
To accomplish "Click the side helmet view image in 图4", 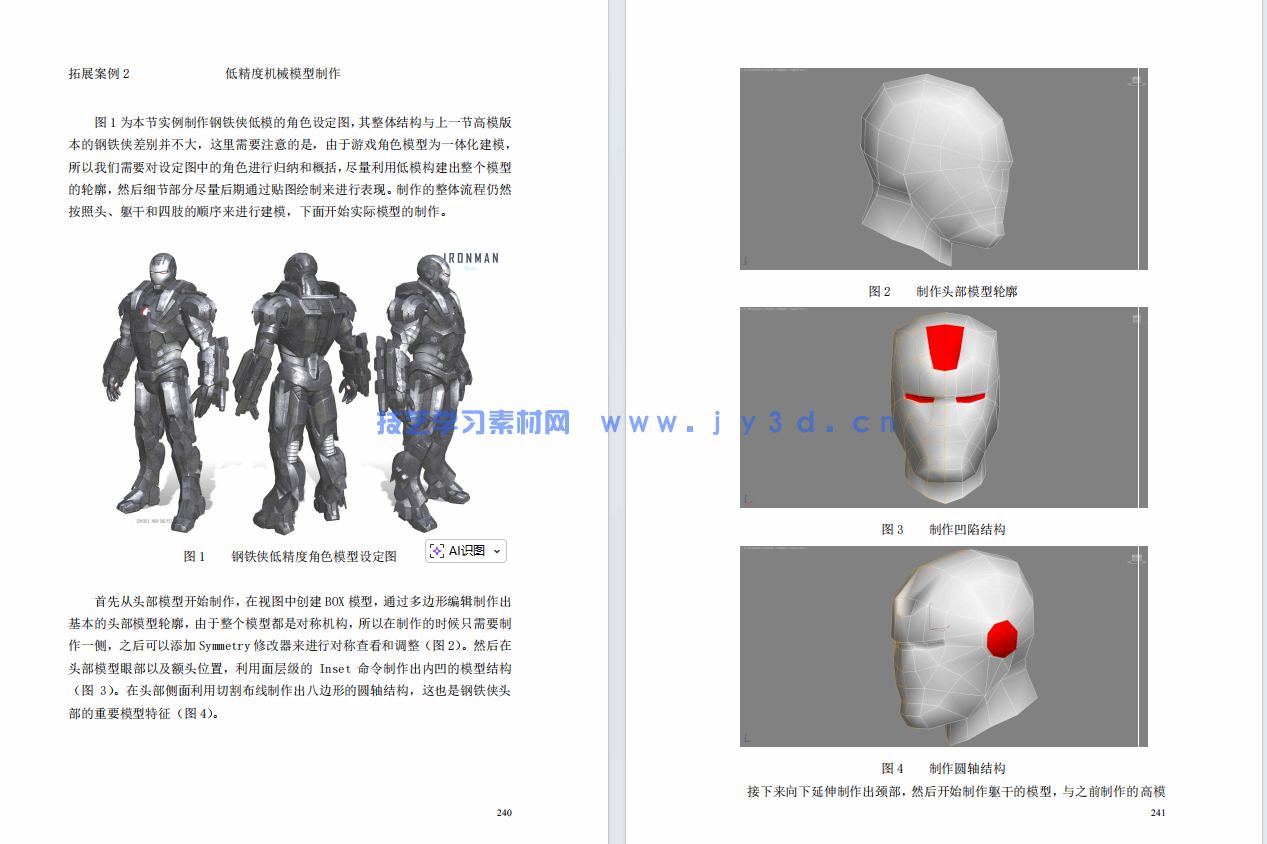I will [x=942, y=645].
